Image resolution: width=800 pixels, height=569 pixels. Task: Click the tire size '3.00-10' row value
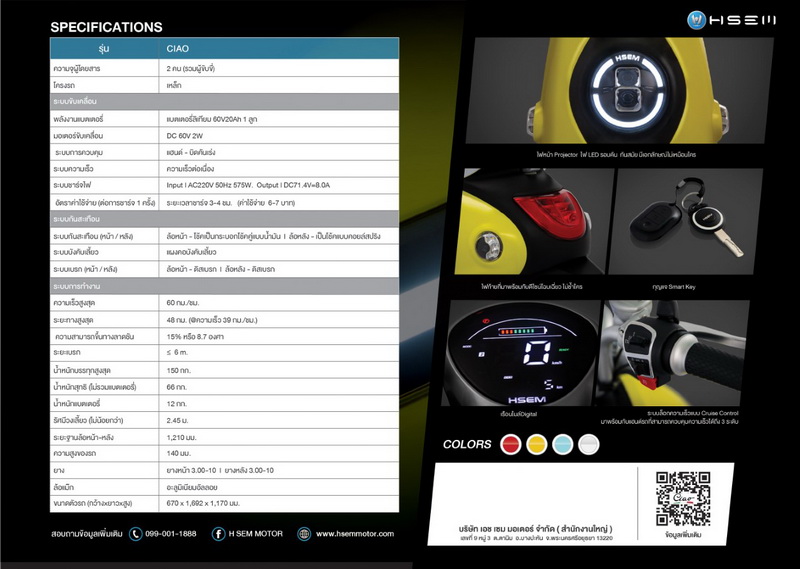pyautogui.click(x=220, y=471)
